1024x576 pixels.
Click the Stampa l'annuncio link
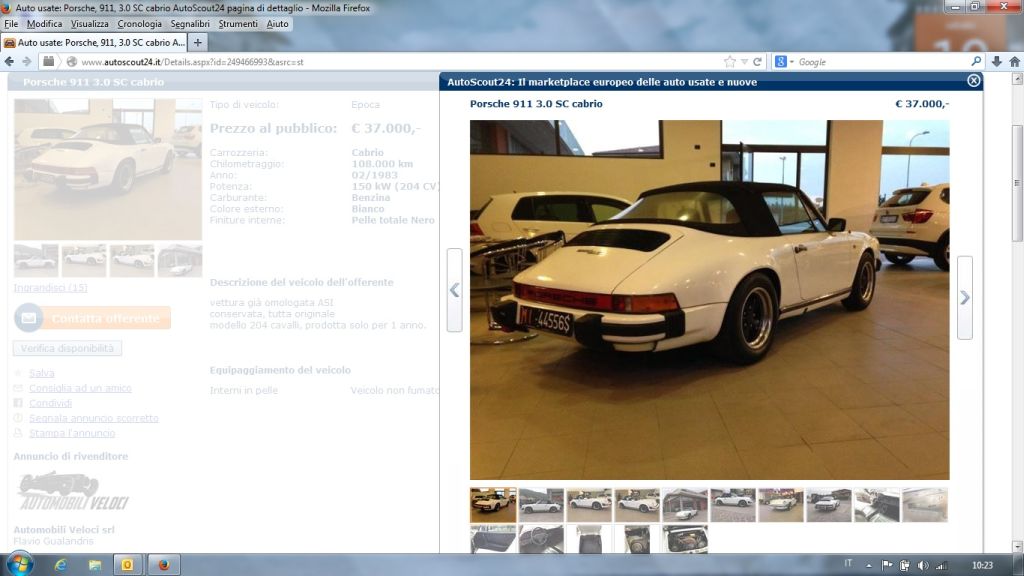[x=72, y=433]
